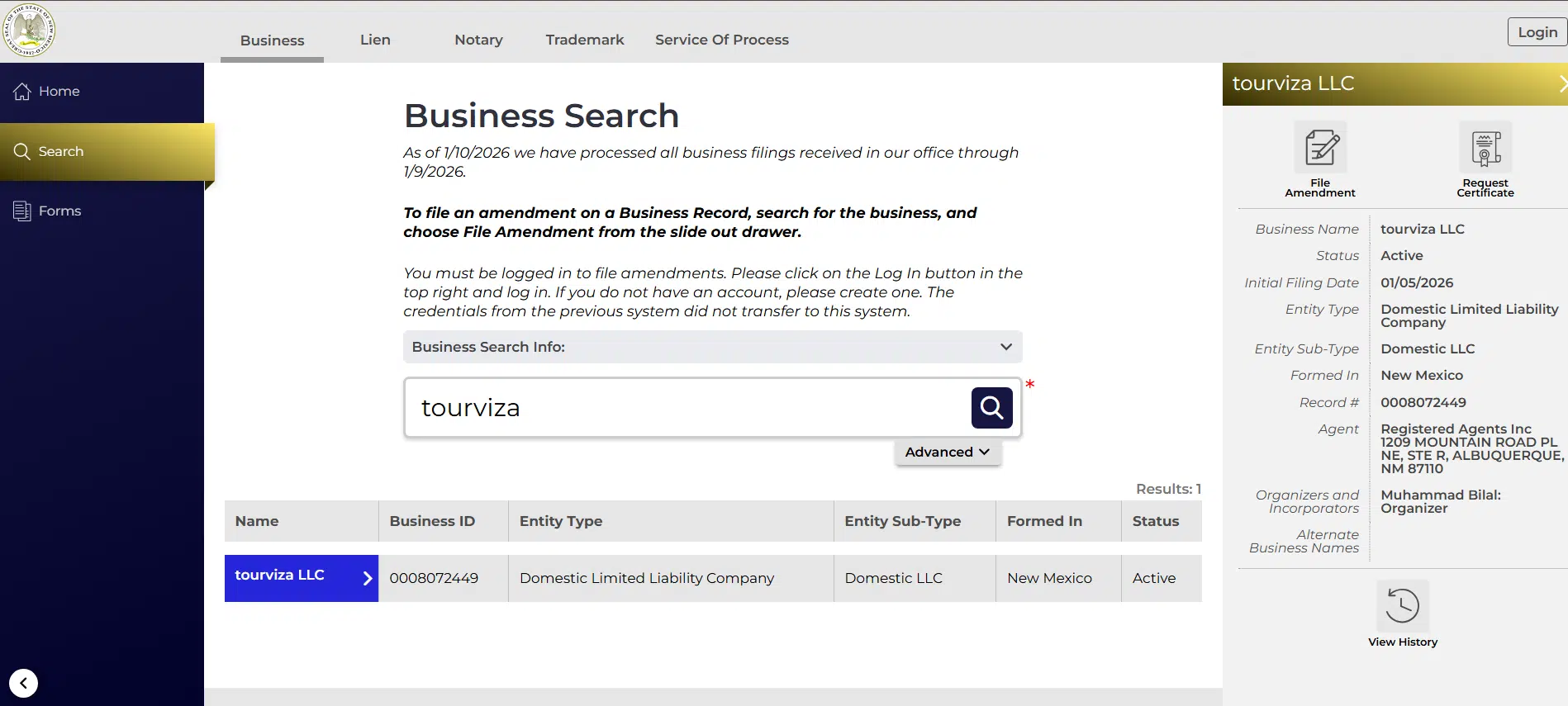The width and height of the screenshot is (1568, 706).
Task: Click the search field containing tourviza
Action: 686,408
